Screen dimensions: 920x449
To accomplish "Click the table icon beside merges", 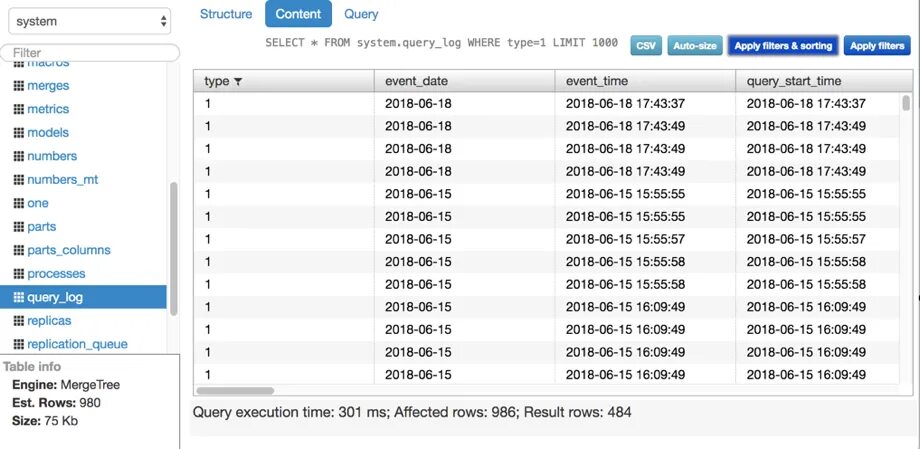I will point(18,86).
